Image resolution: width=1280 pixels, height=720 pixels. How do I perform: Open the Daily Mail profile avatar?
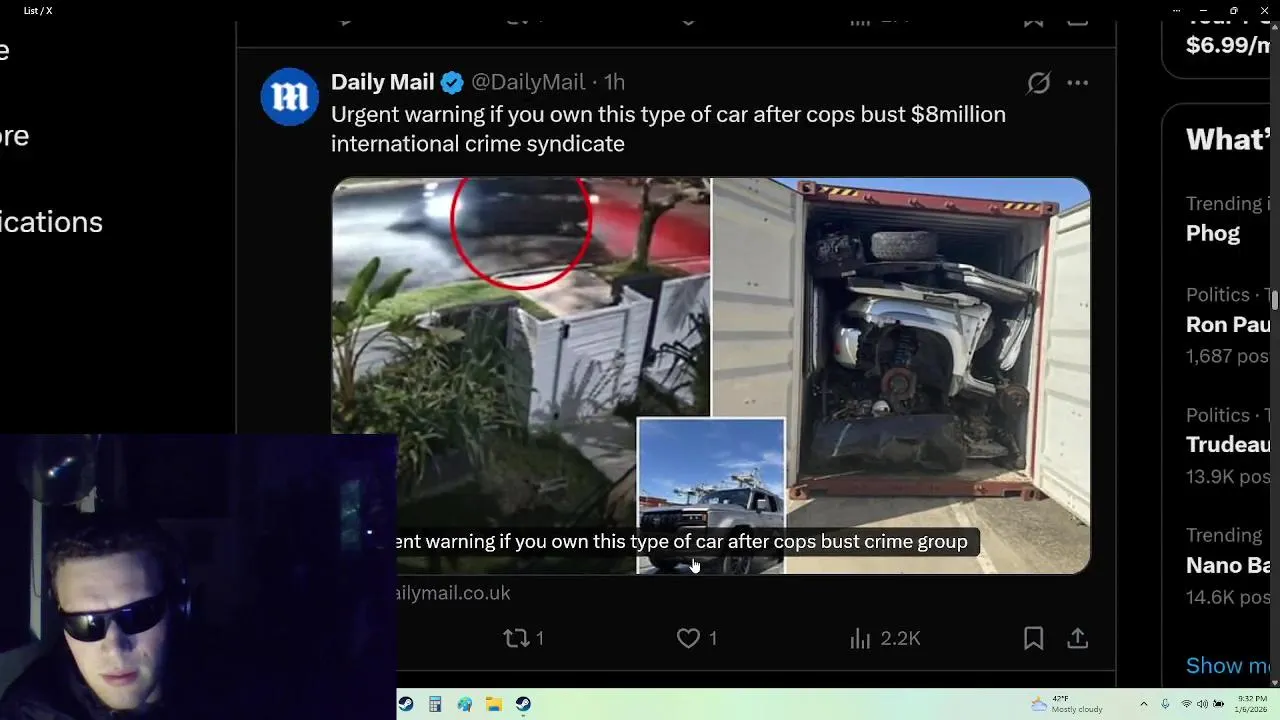coord(289,96)
